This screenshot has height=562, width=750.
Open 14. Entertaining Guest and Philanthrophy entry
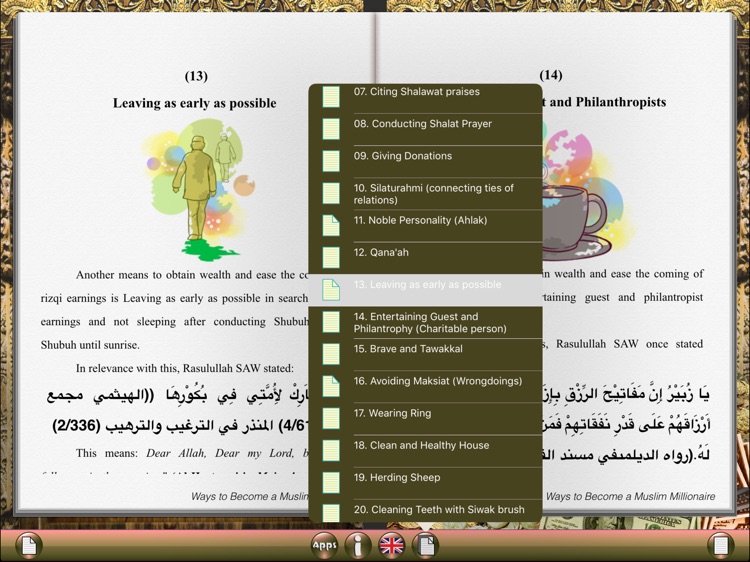(x=425, y=322)
